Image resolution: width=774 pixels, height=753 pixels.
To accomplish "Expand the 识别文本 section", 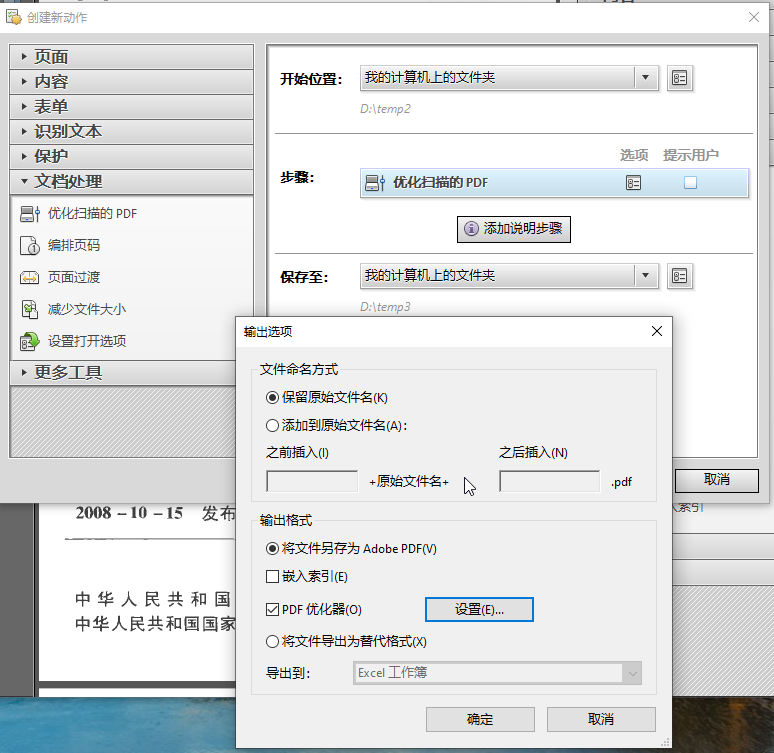I will (x=131, y=131).
